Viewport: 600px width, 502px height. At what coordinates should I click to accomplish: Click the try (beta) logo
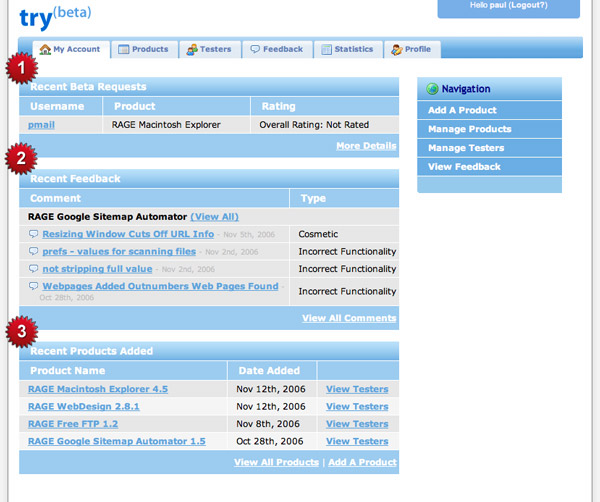click(55, 17)
